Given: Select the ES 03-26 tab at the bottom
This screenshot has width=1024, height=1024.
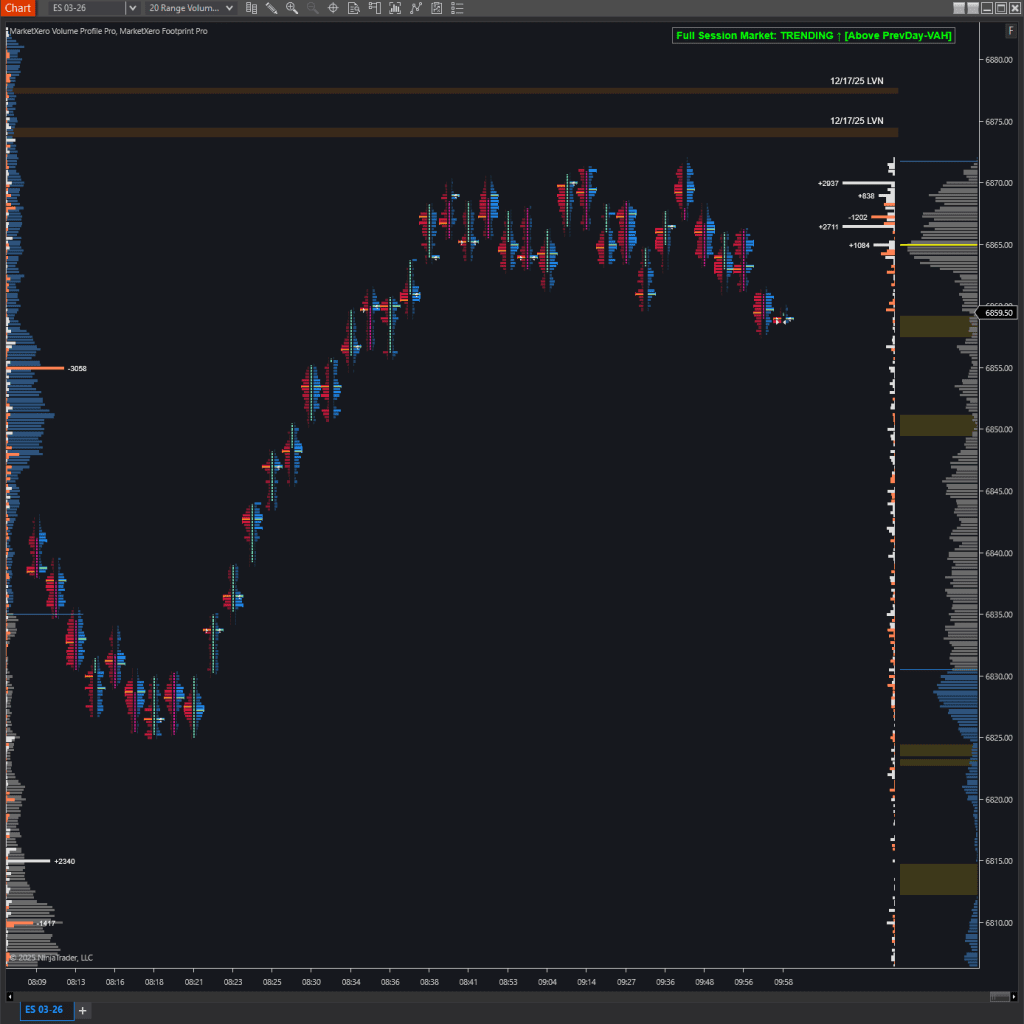Looking at the screenshot, I should [42, 1010].
